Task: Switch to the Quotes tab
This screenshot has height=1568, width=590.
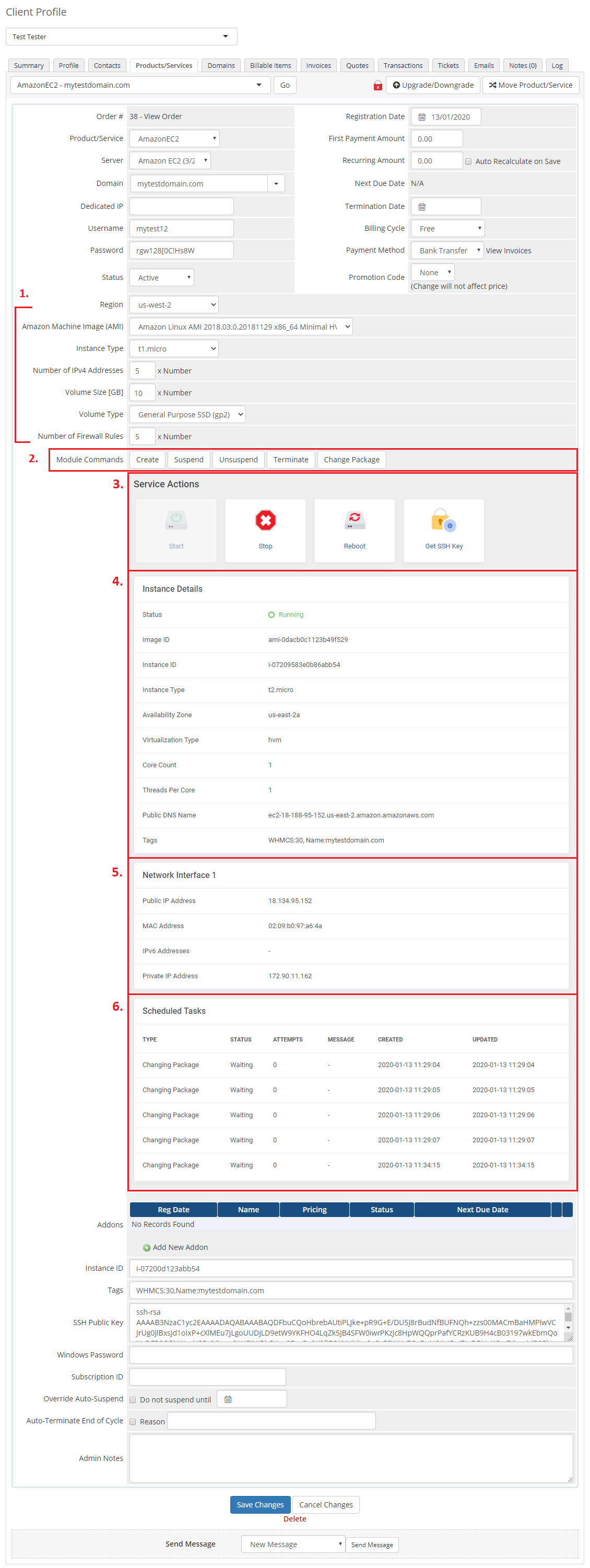Action: (357, 66)
